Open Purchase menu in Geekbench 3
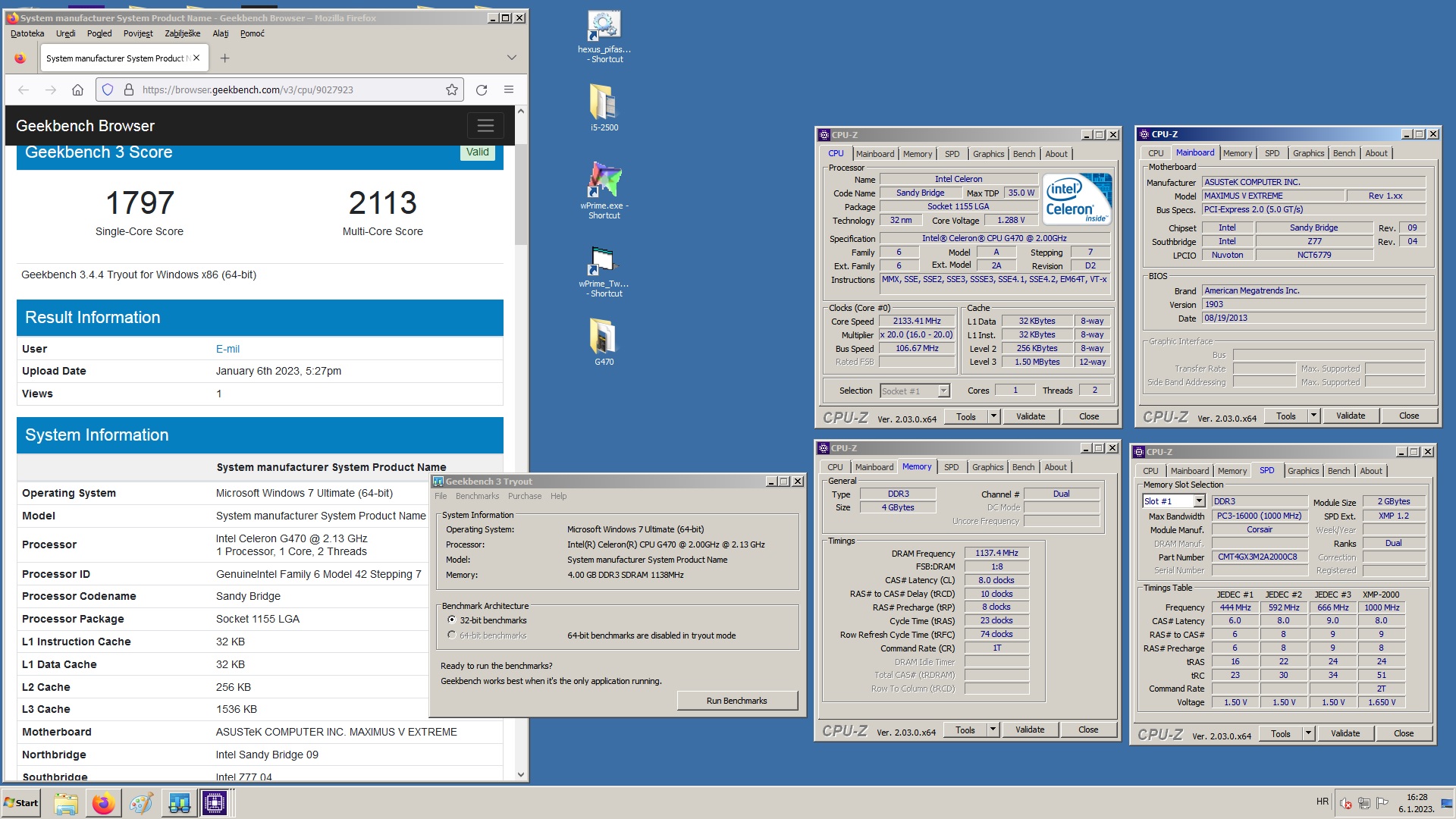Screen dimensions: 1456x819 tap(525, 496)
